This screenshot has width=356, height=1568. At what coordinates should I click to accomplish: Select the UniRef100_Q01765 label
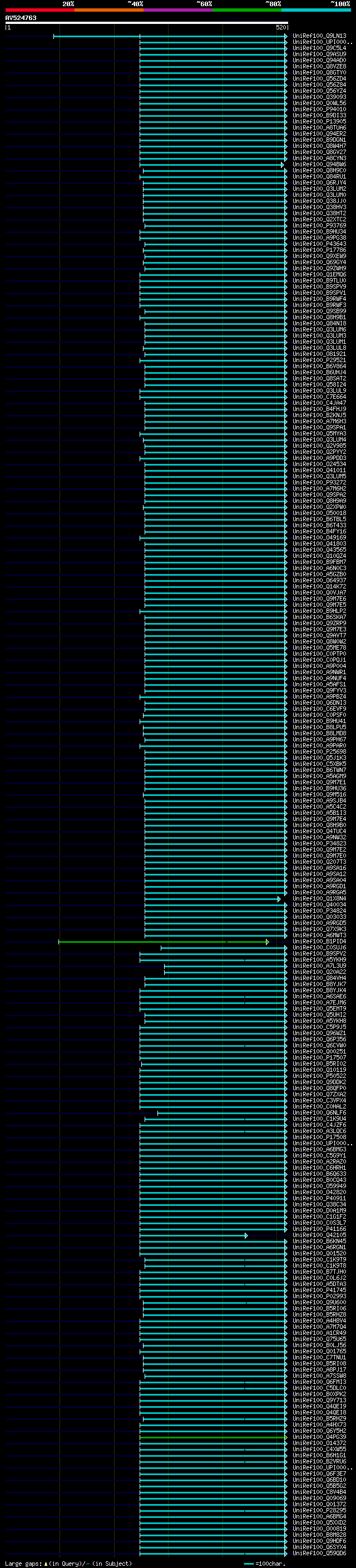[319, 1351]
